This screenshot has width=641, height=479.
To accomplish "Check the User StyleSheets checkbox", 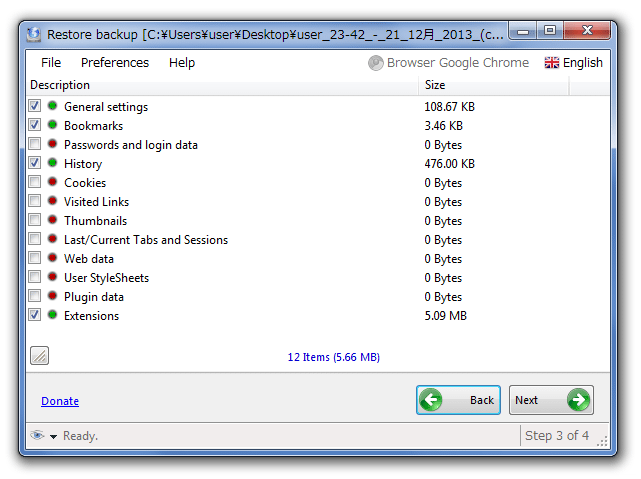I will click(35, 277).
